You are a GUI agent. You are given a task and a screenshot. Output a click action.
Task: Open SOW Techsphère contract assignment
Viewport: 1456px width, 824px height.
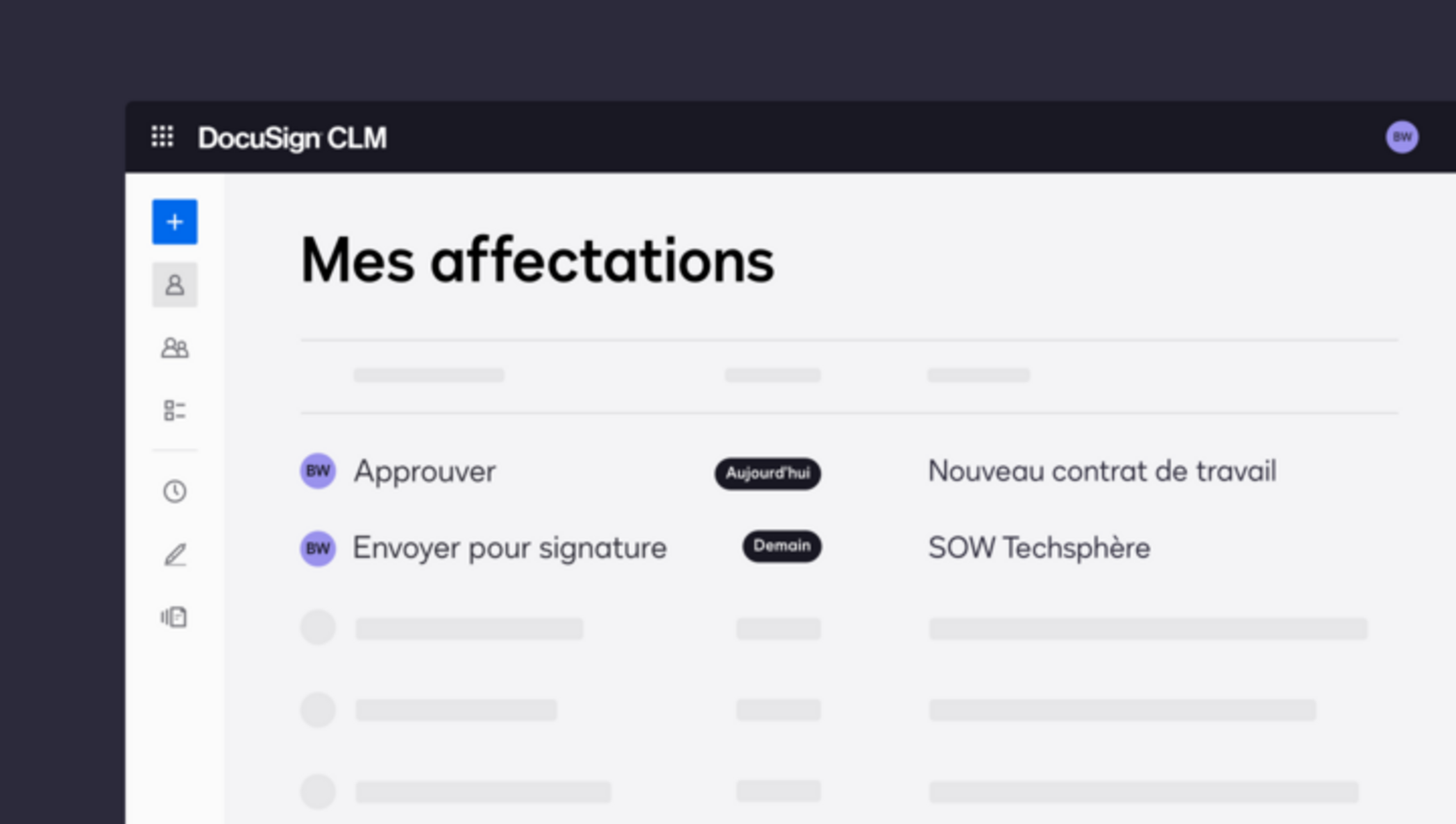1039,547
